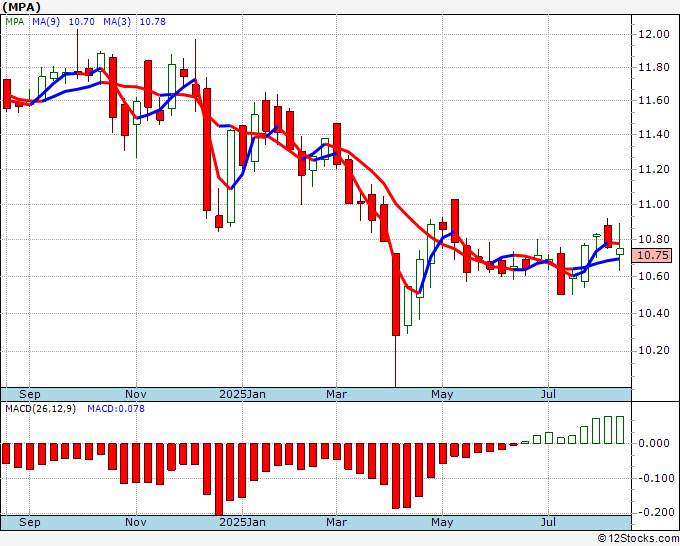Click the 10.40 price axis label
680x546 pixels.
point(654,313)
